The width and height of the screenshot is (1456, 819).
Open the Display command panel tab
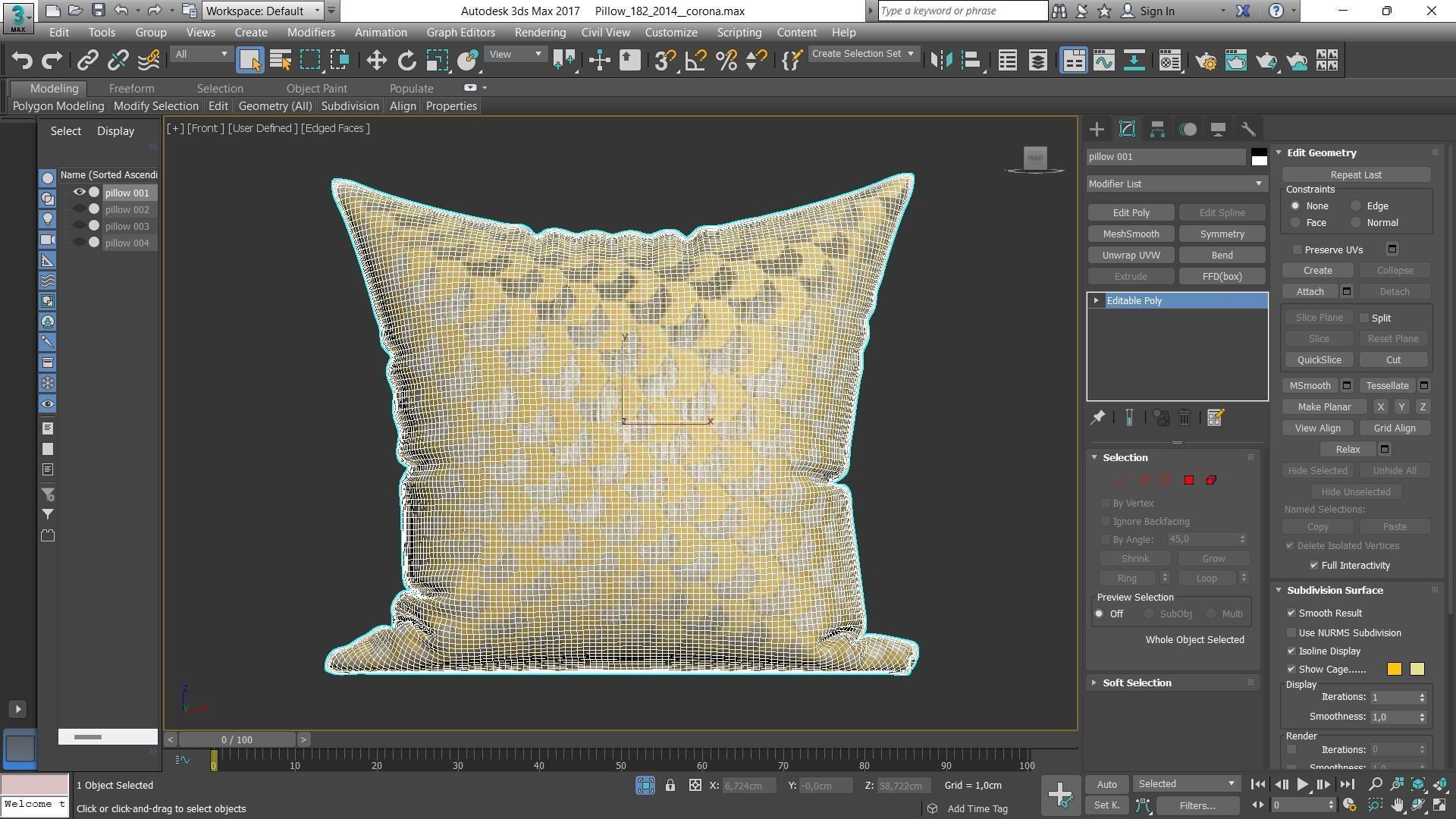pyautogui.click(x=1218, y=130)
